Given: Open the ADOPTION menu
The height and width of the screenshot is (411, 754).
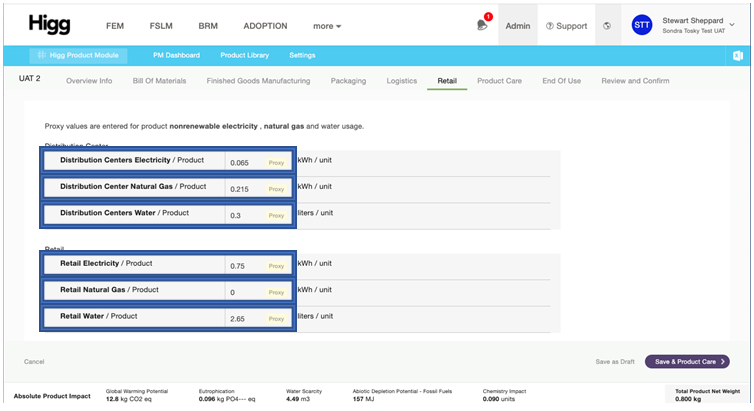Looking at the screenshot, I should 265,26.
